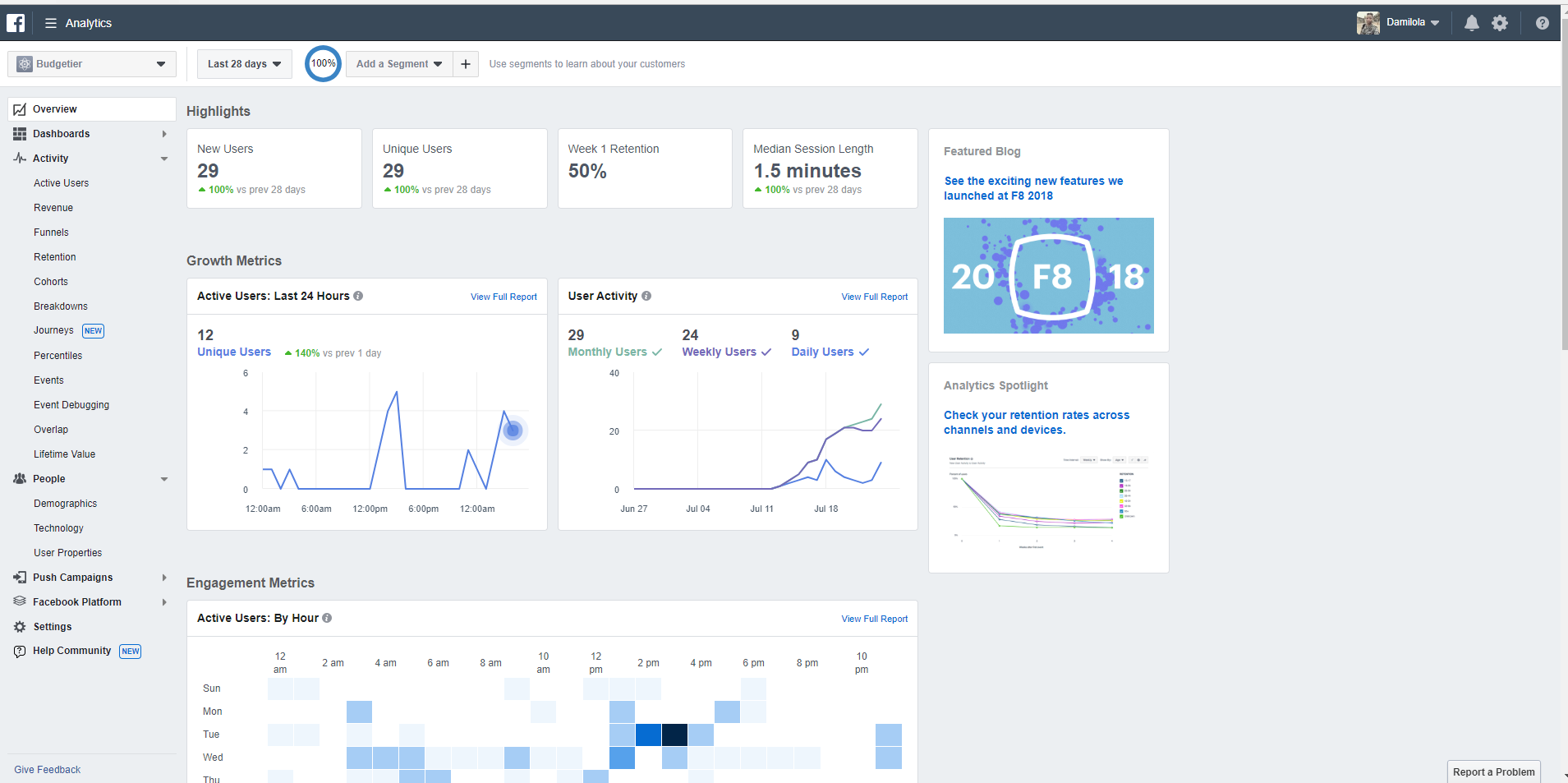Click the Facebook logo icon
This screenshot has height=783, width=1568.
click(x=16, y=23)
